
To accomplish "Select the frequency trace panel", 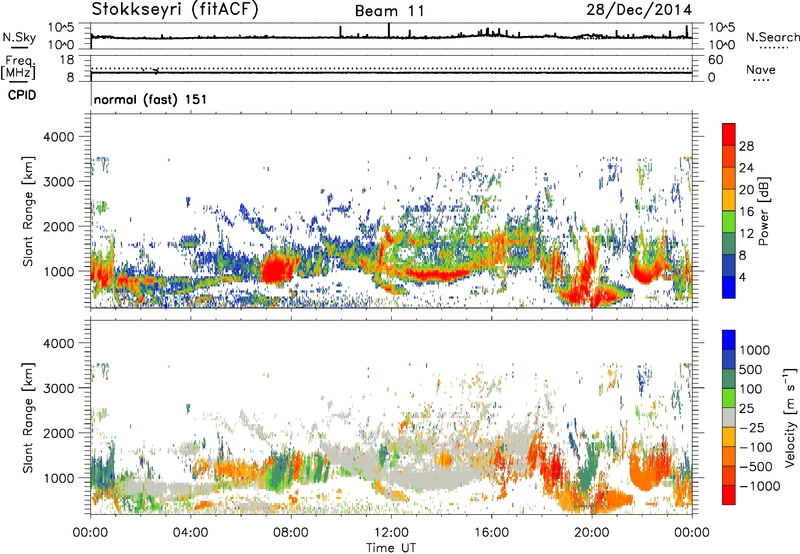I will (391, 68).
